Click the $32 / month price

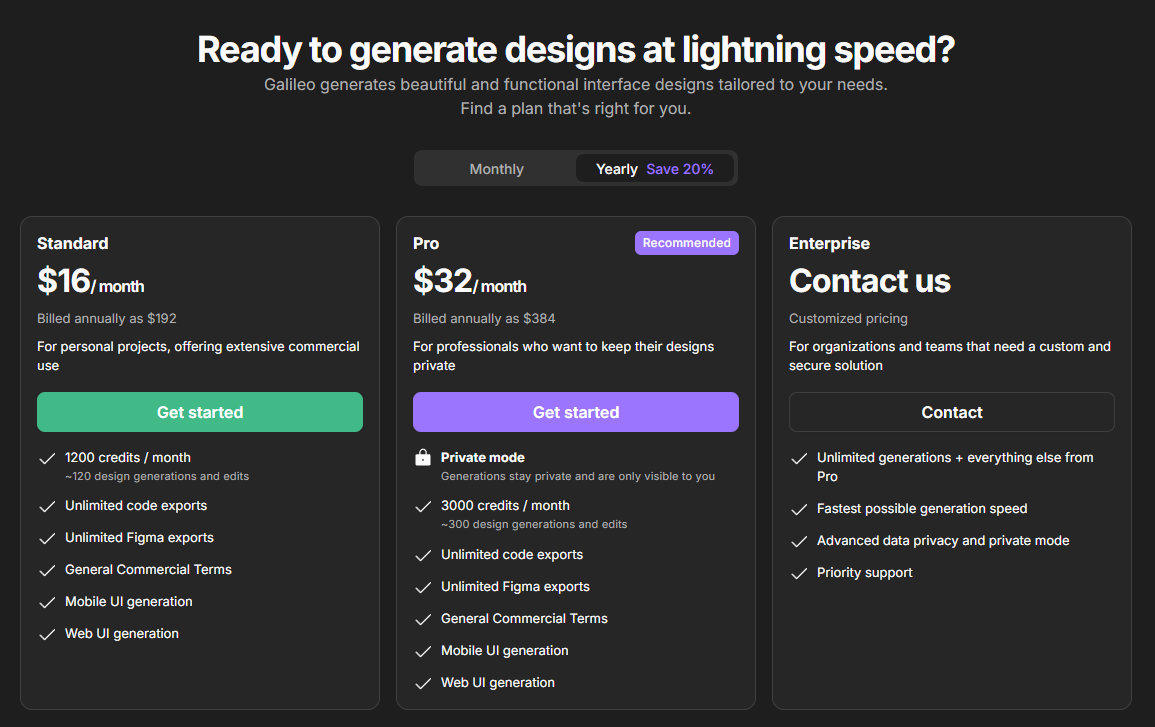tap(469, 282)
